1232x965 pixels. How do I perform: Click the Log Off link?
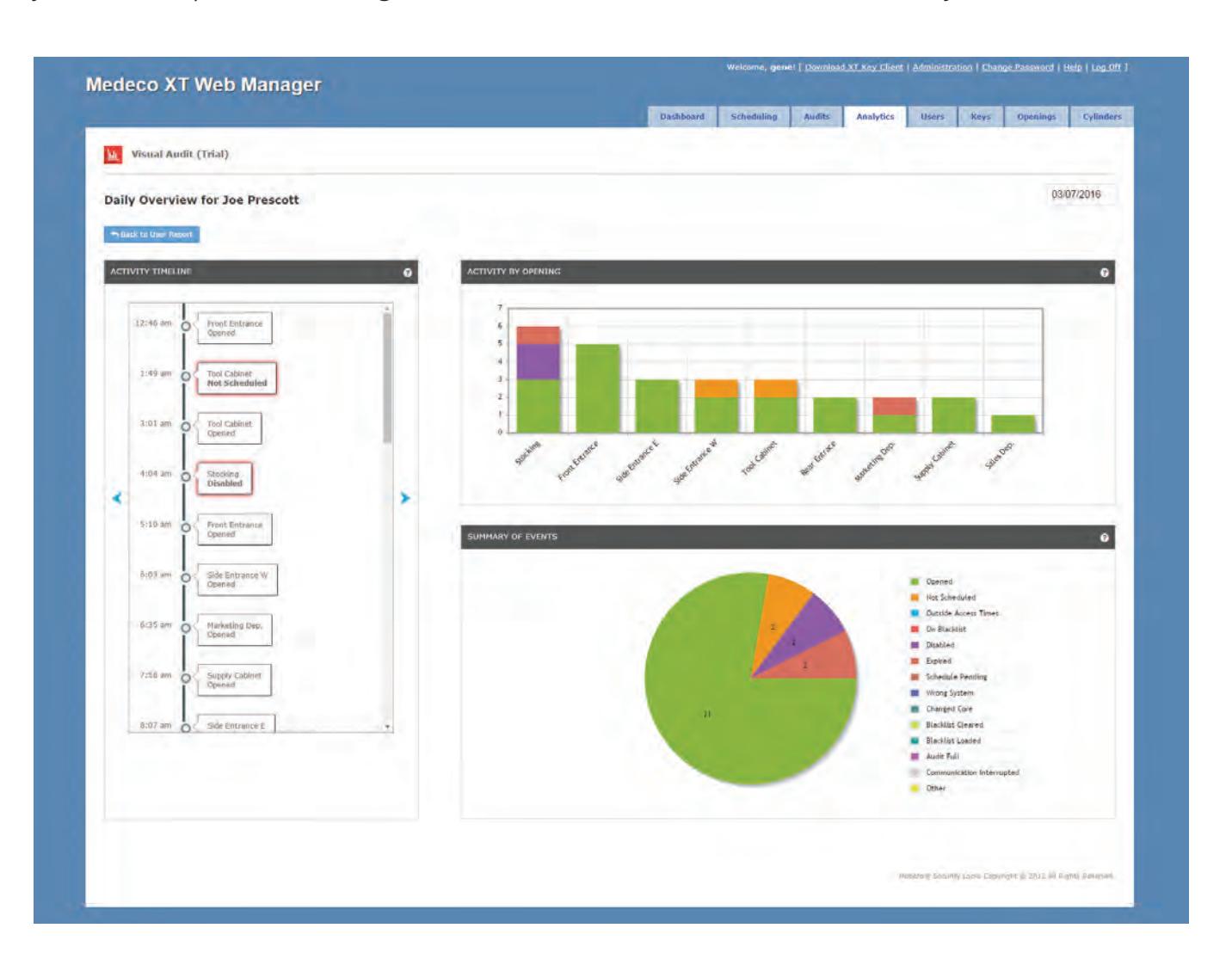click(1106, 67)
